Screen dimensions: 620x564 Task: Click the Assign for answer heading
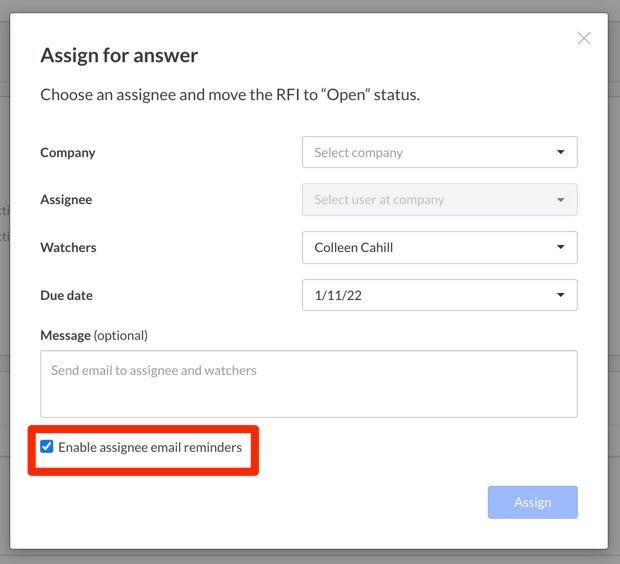119,56
